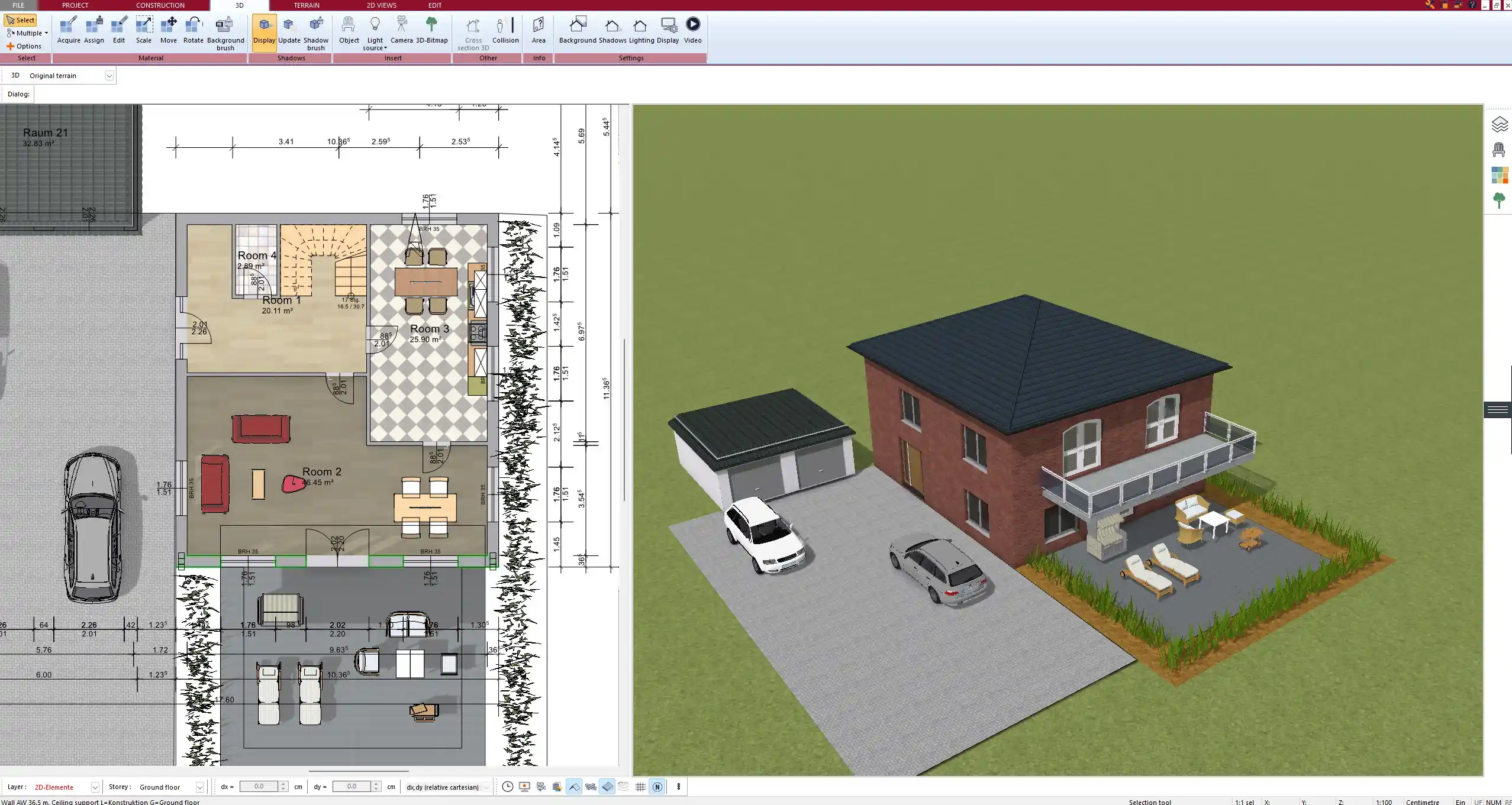Choose the Scale material tool
Viewport: 1512px width, 805px height.
tap(144, 31)
